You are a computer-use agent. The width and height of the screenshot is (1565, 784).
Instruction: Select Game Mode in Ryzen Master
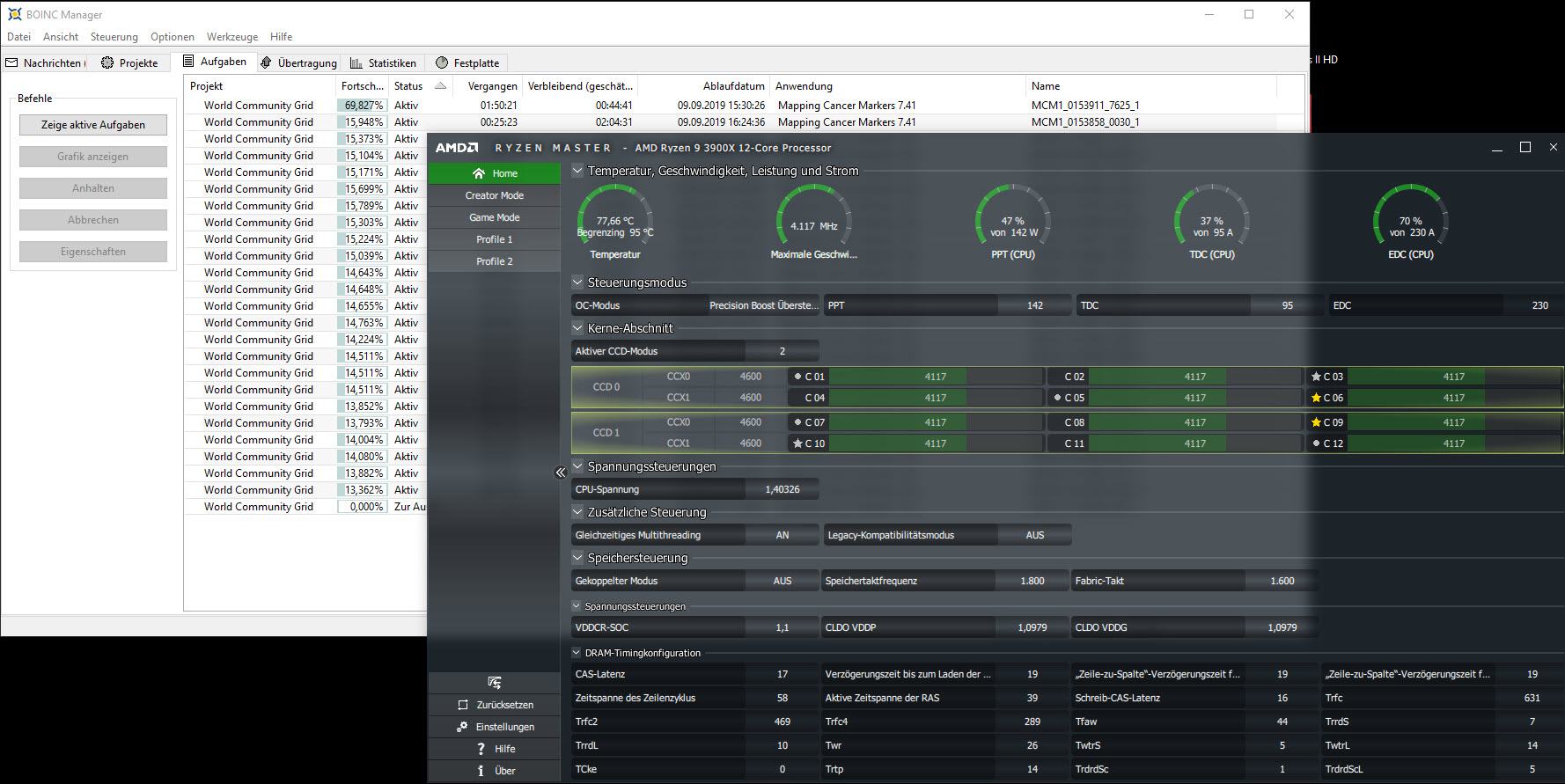click(495, 217)
